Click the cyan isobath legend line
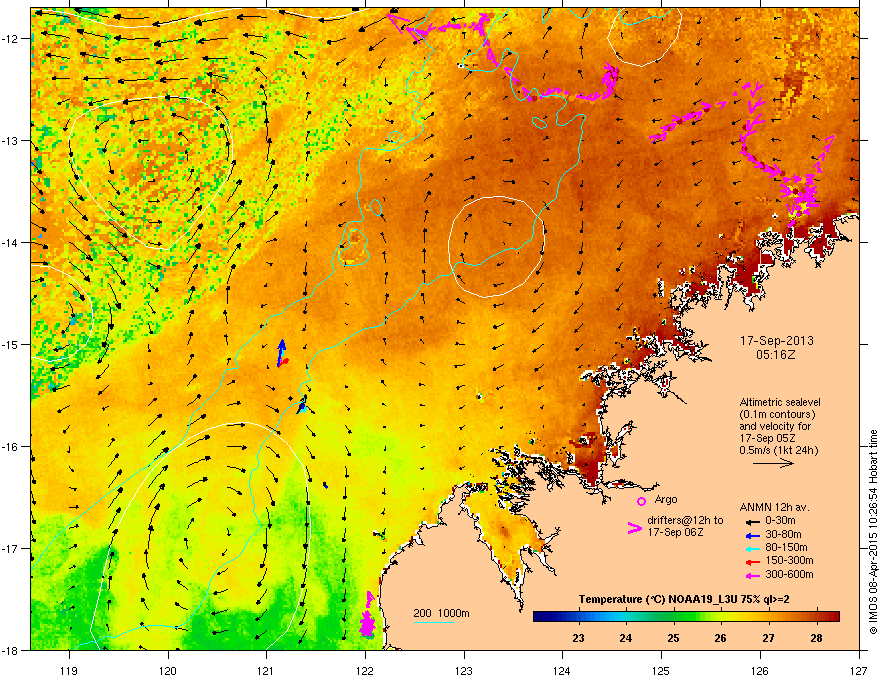 434,622
